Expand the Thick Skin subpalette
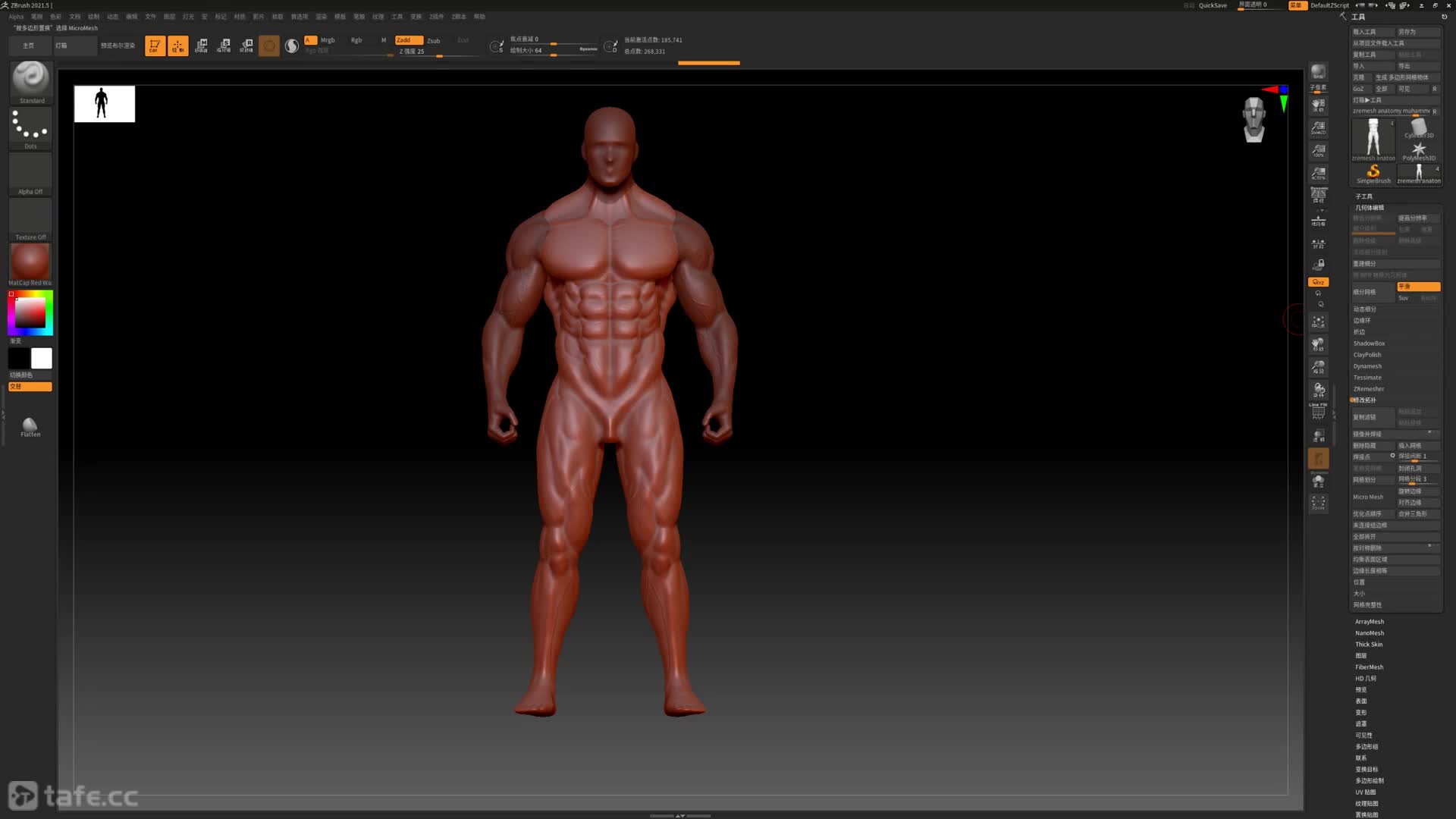Screen dimensions: 1456x819 click(1369, 645)
